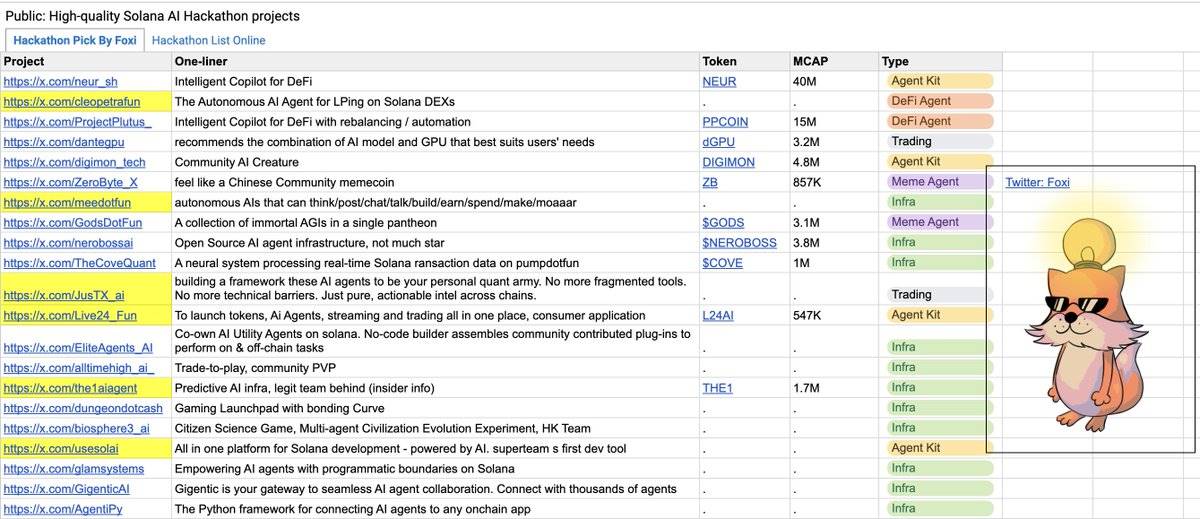Open Agent Kit chip in usesolai row

(x=937, y=448)
